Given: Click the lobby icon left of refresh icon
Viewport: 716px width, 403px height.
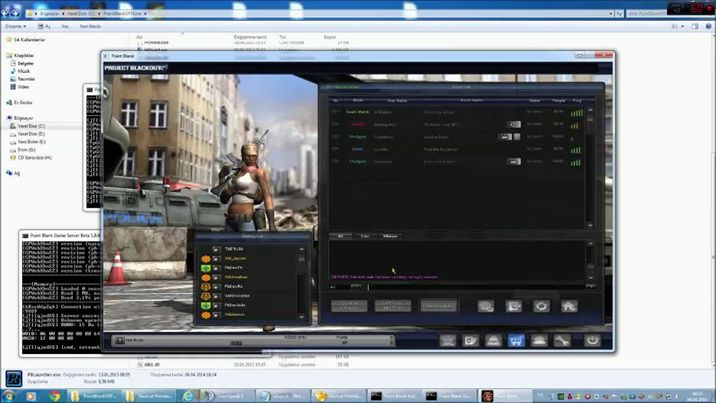Looking at the screenshot, I should [x=514, y=306].
